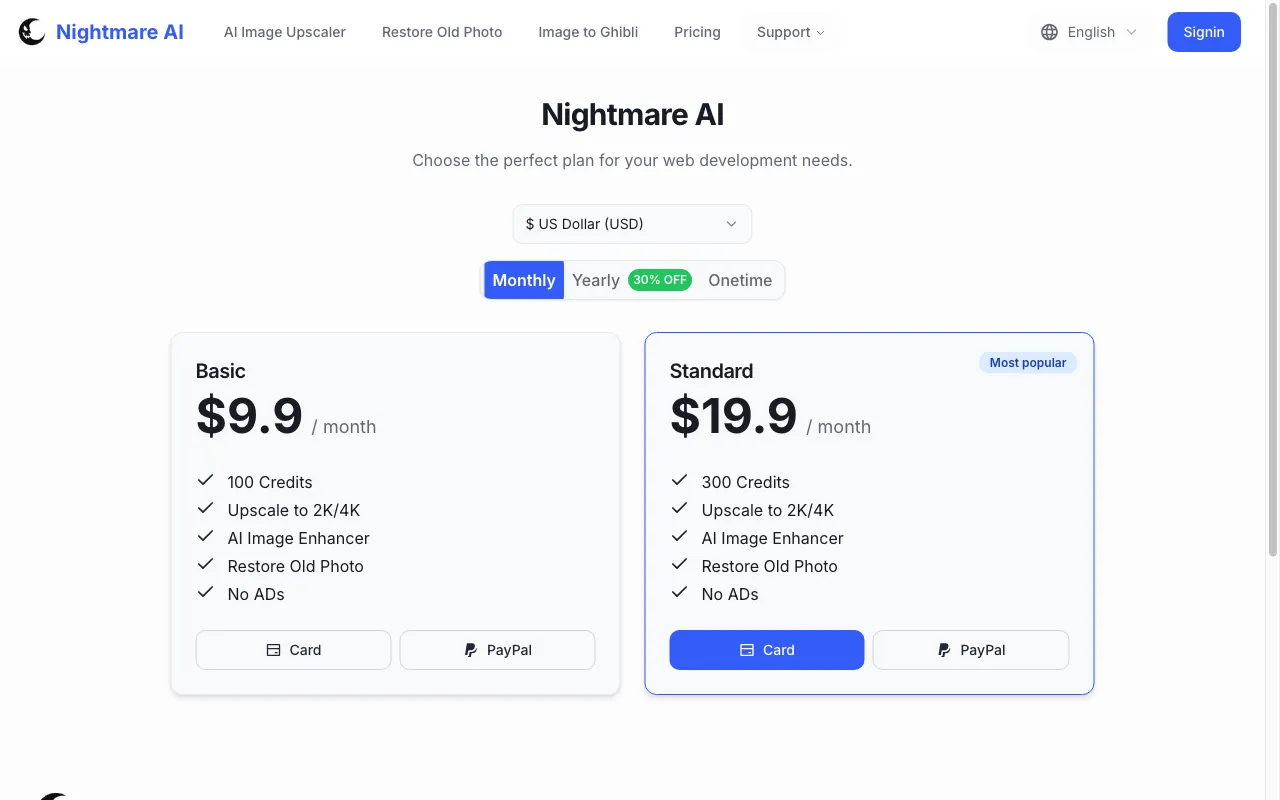Click the Most popular badge
Screen dimensions: 1280x800
click(1028, 363)
